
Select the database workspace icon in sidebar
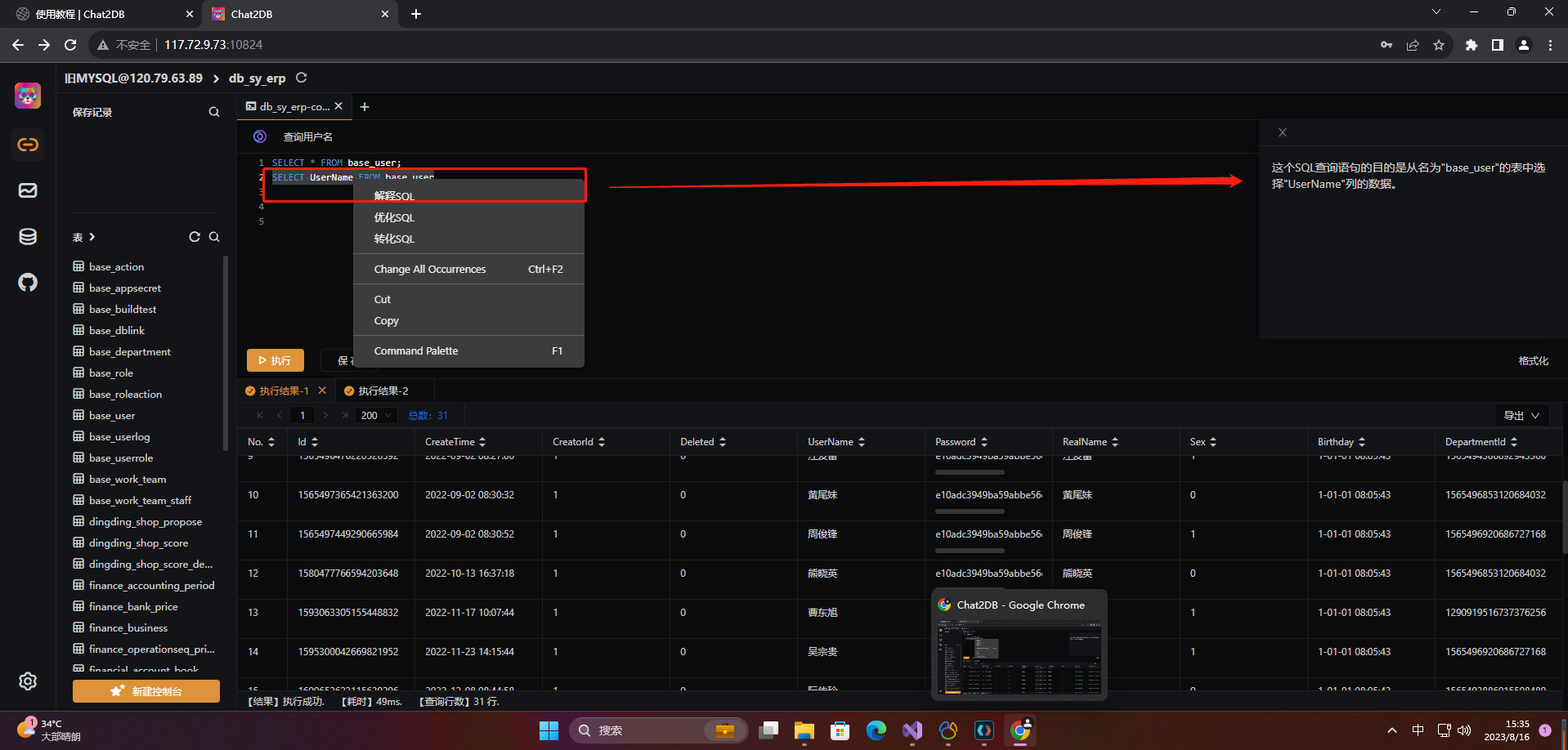tap(28, 237)
